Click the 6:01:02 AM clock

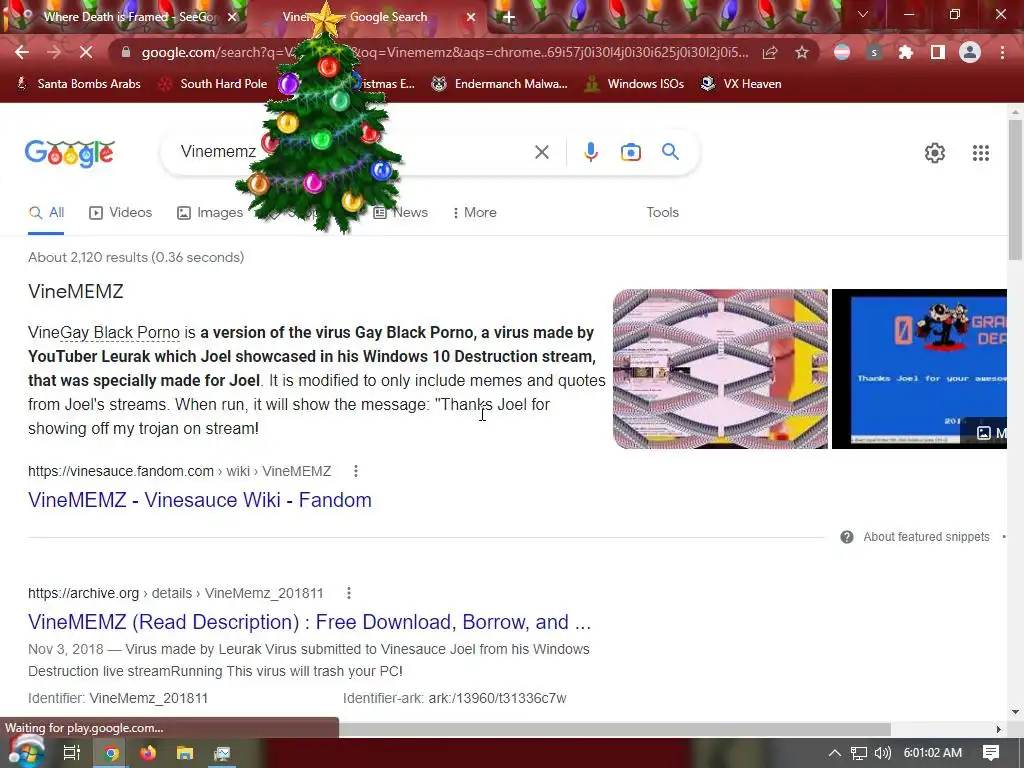point(933,753)
